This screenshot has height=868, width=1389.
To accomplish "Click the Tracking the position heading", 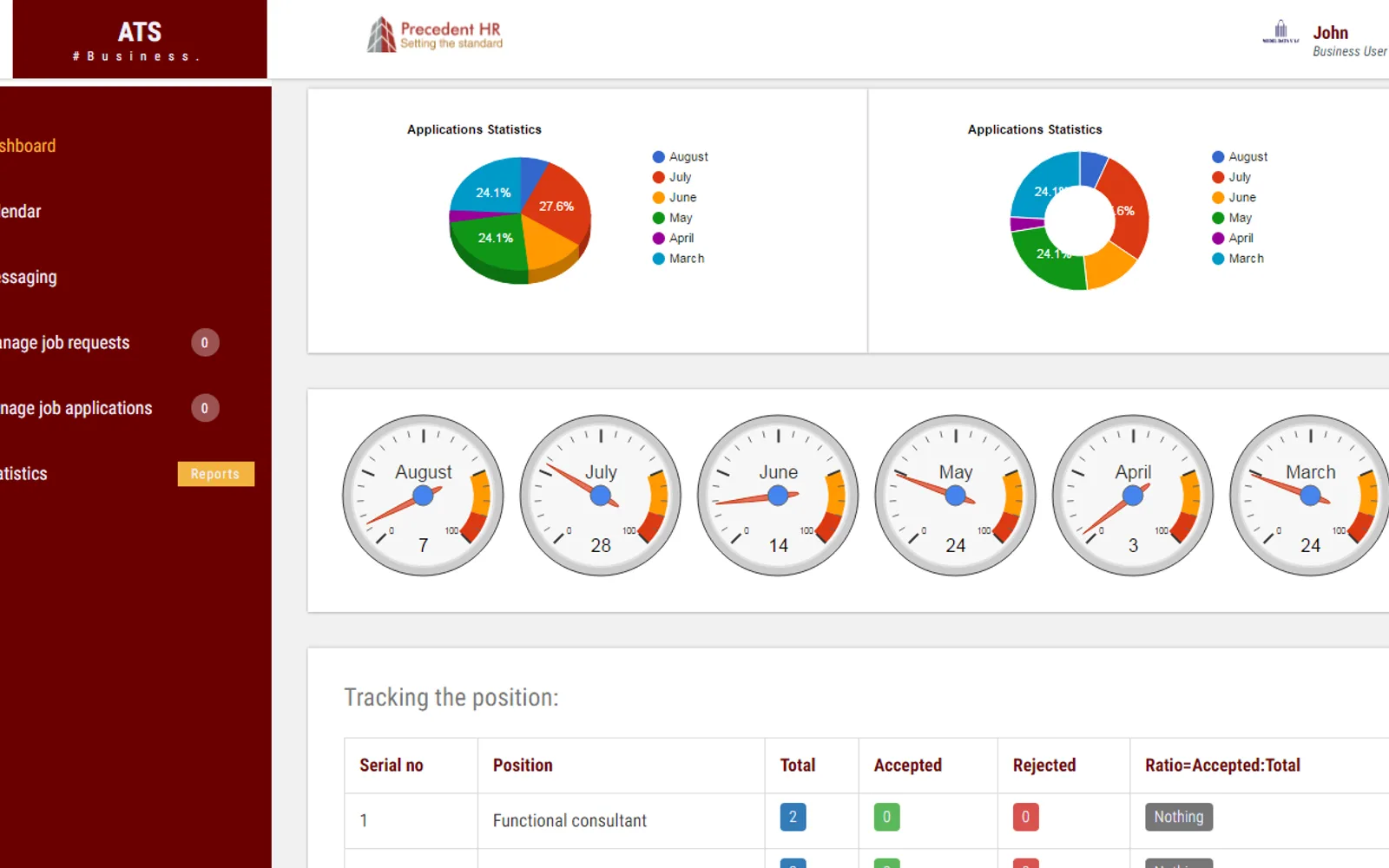I will pyautogui.click(x=451, y=697).
